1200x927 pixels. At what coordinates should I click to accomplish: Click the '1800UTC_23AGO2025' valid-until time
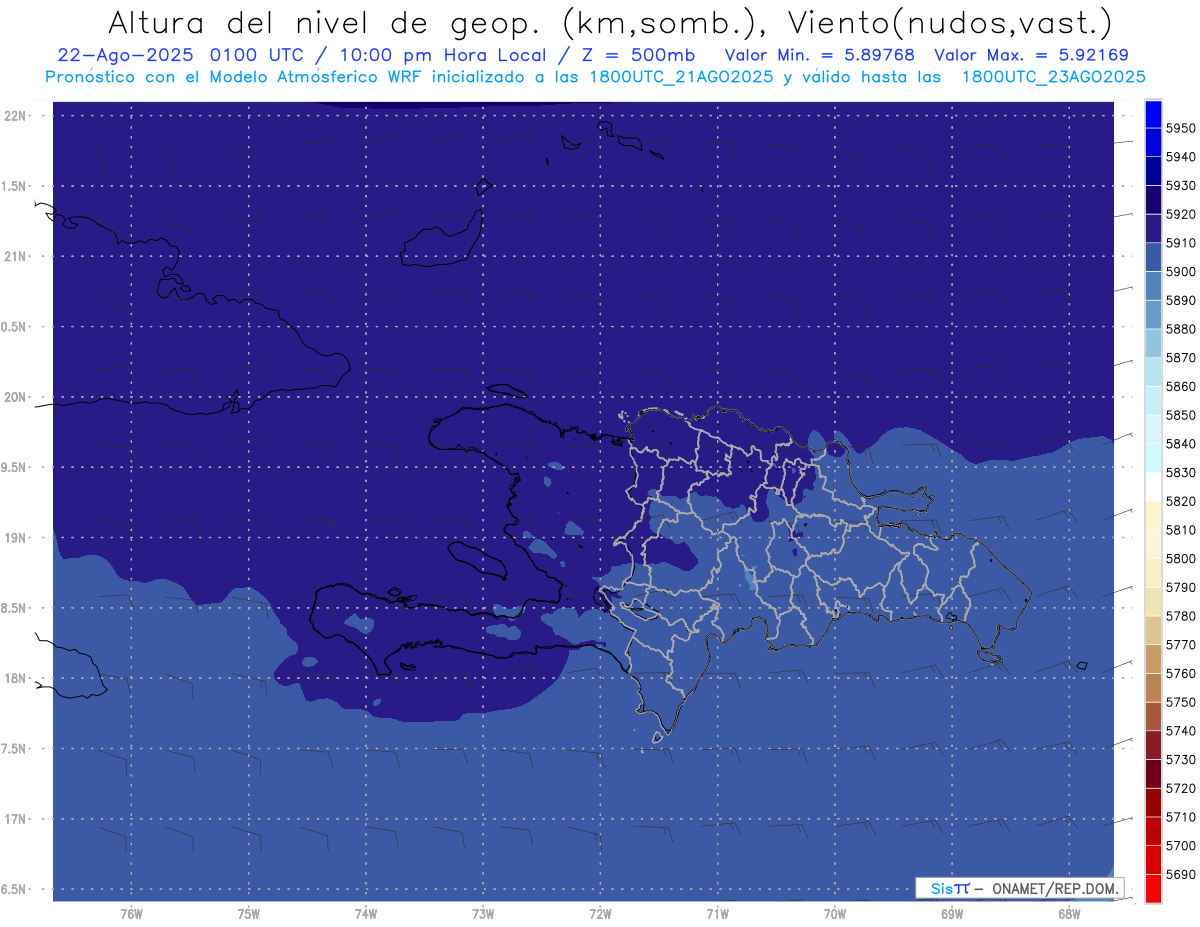[x=1053, y=77]
